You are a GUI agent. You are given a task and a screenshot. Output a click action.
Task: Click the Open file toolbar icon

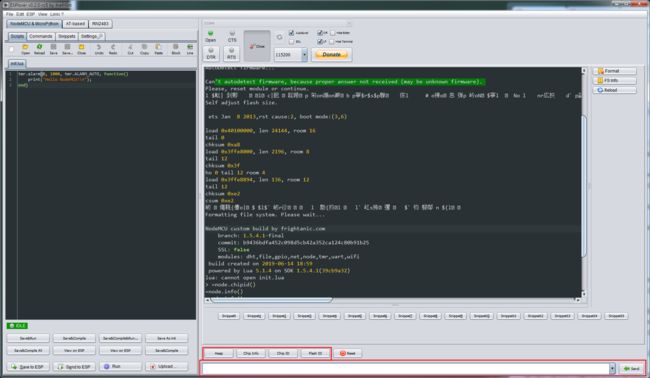coord(25,49)
